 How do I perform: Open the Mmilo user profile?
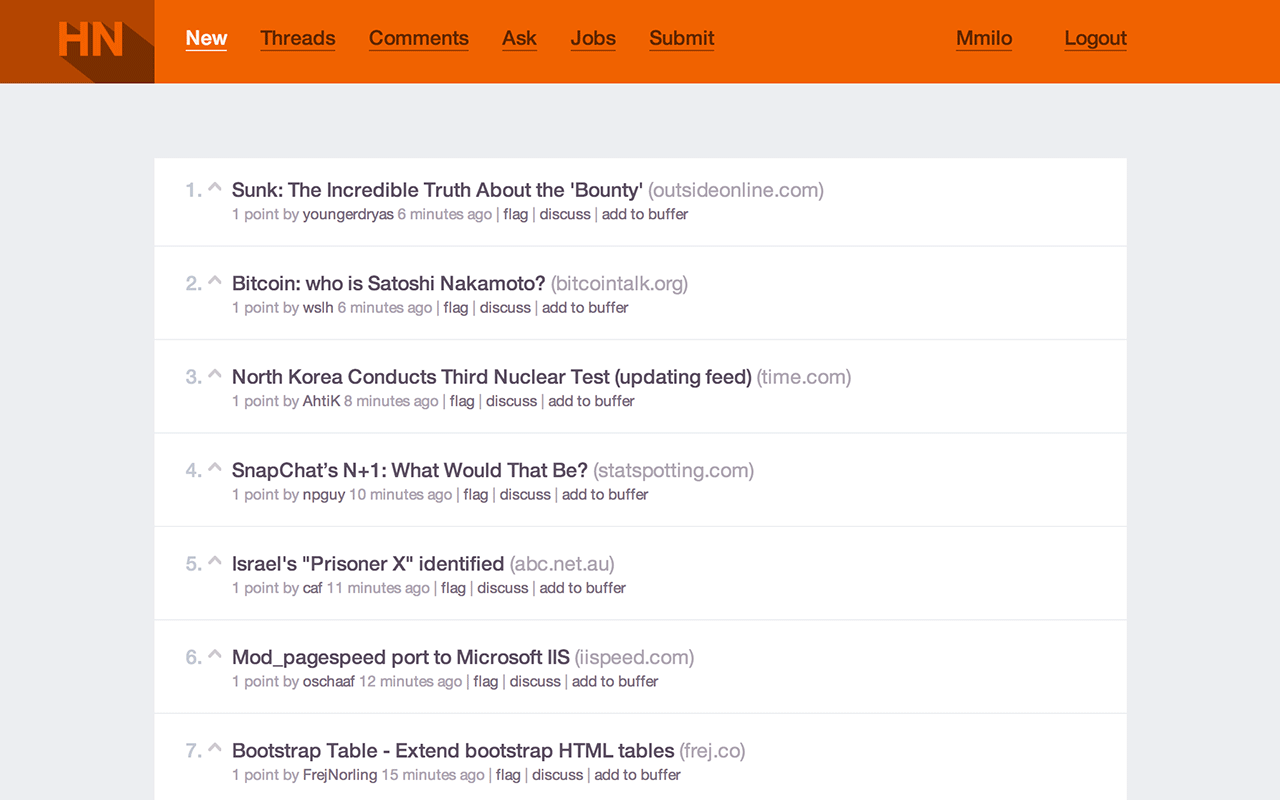pyautogui.click(x=984, y=38)
